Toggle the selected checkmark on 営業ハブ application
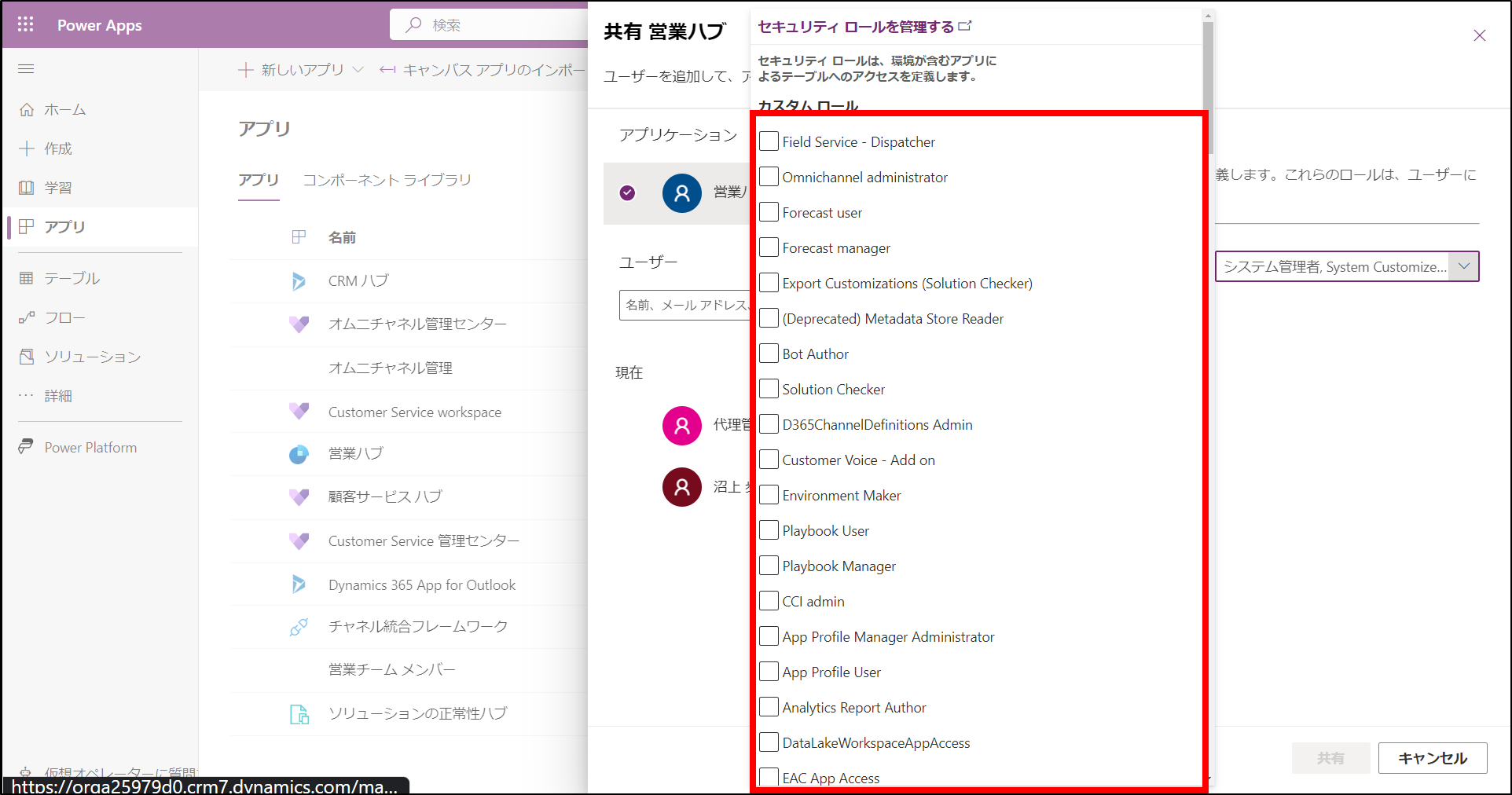1512x795 pixels. pyautogui.click(x=627, y=193)
